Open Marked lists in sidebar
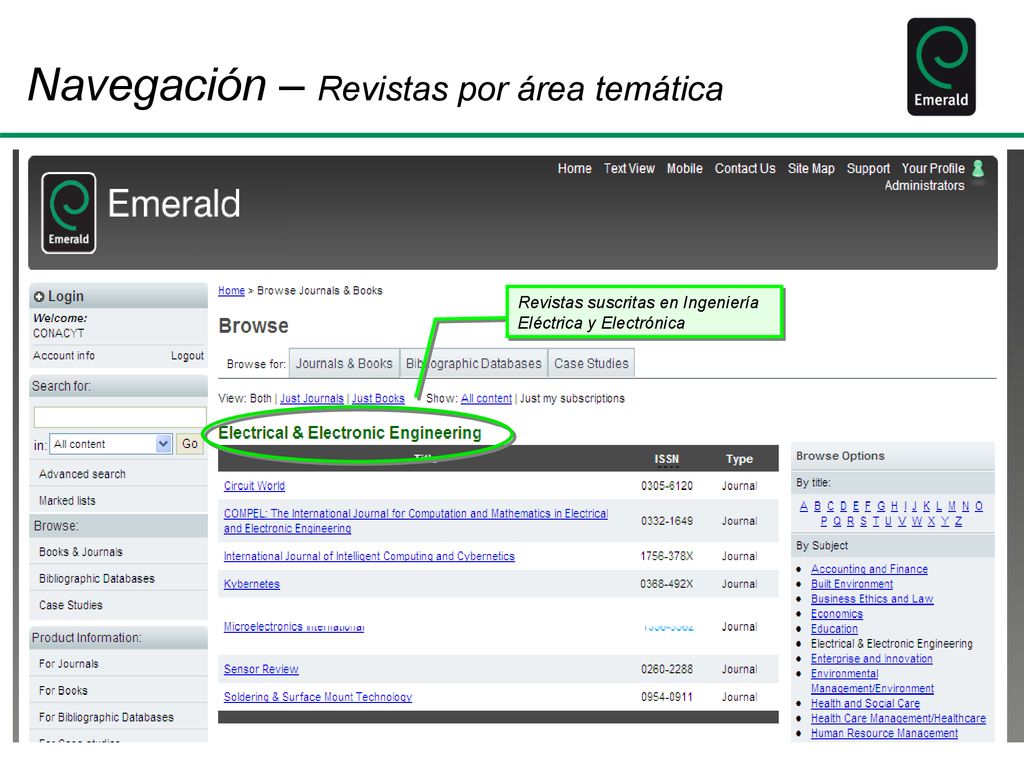This screenshot has width=1024, height=768. [67, 501]
